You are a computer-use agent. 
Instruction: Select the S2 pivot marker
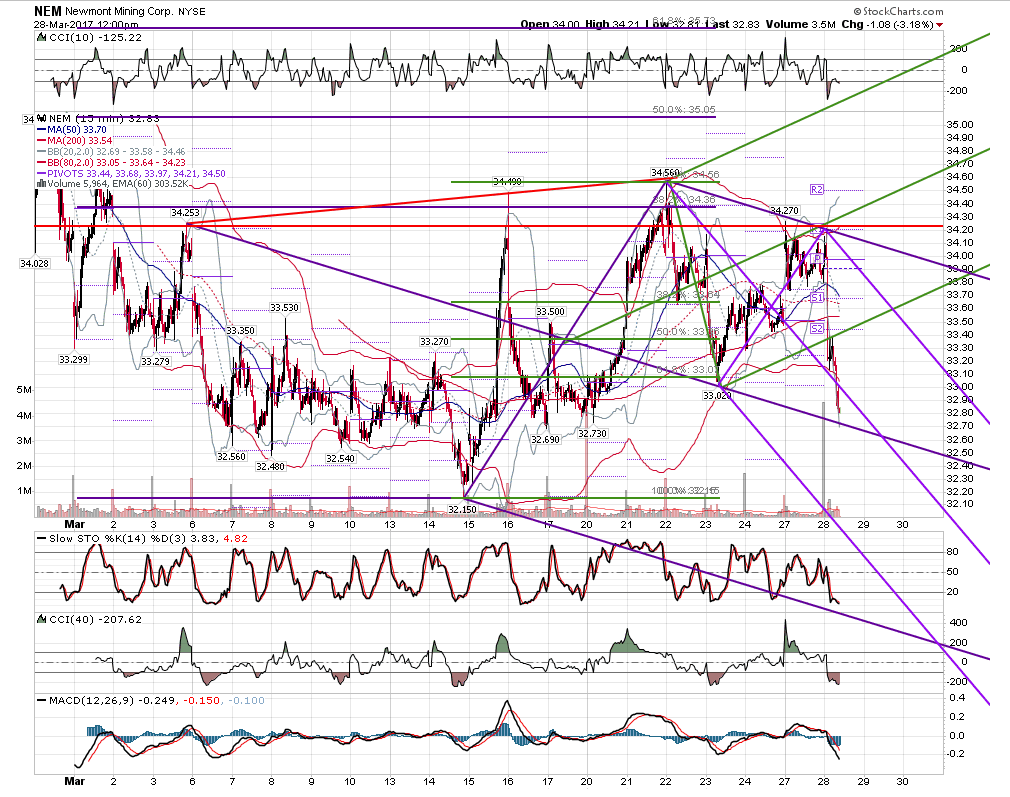tap(817, 329)
